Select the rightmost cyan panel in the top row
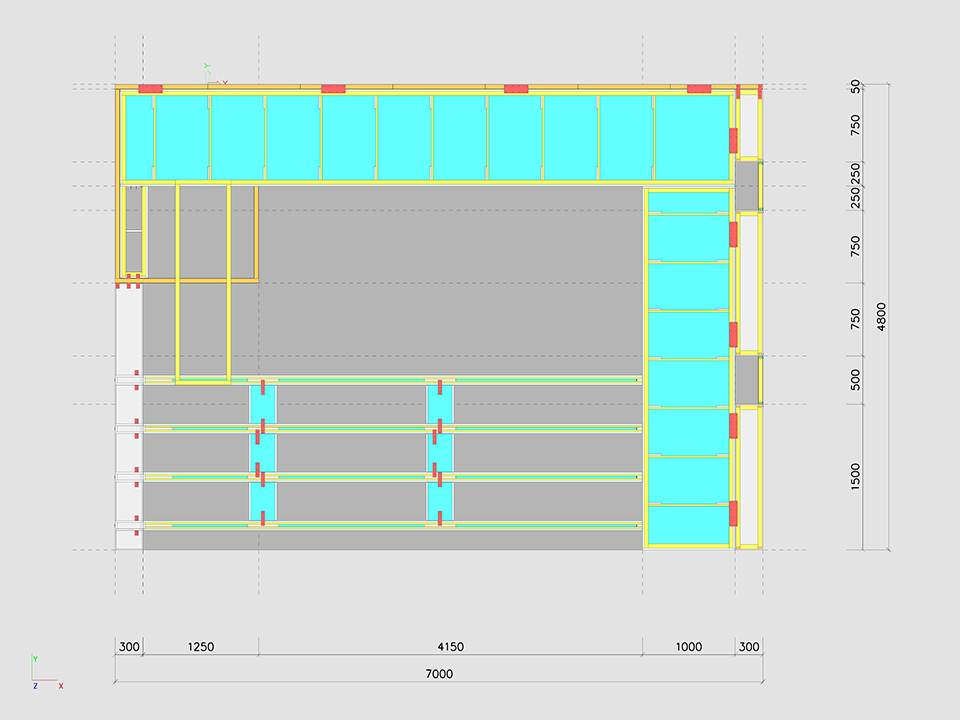This screenshot has width=960, height=720. 691,137
